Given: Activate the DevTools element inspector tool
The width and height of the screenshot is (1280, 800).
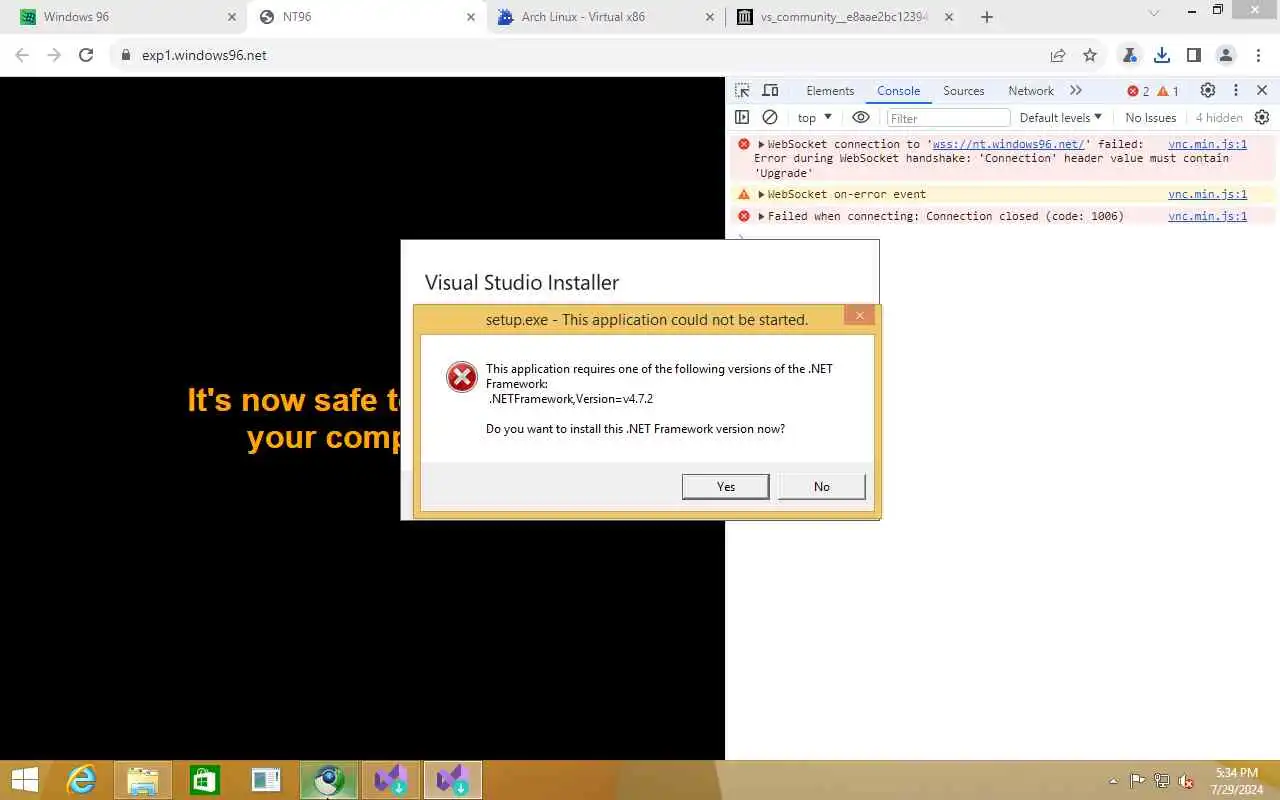Looking at the screenshot, I should [742, 90].
